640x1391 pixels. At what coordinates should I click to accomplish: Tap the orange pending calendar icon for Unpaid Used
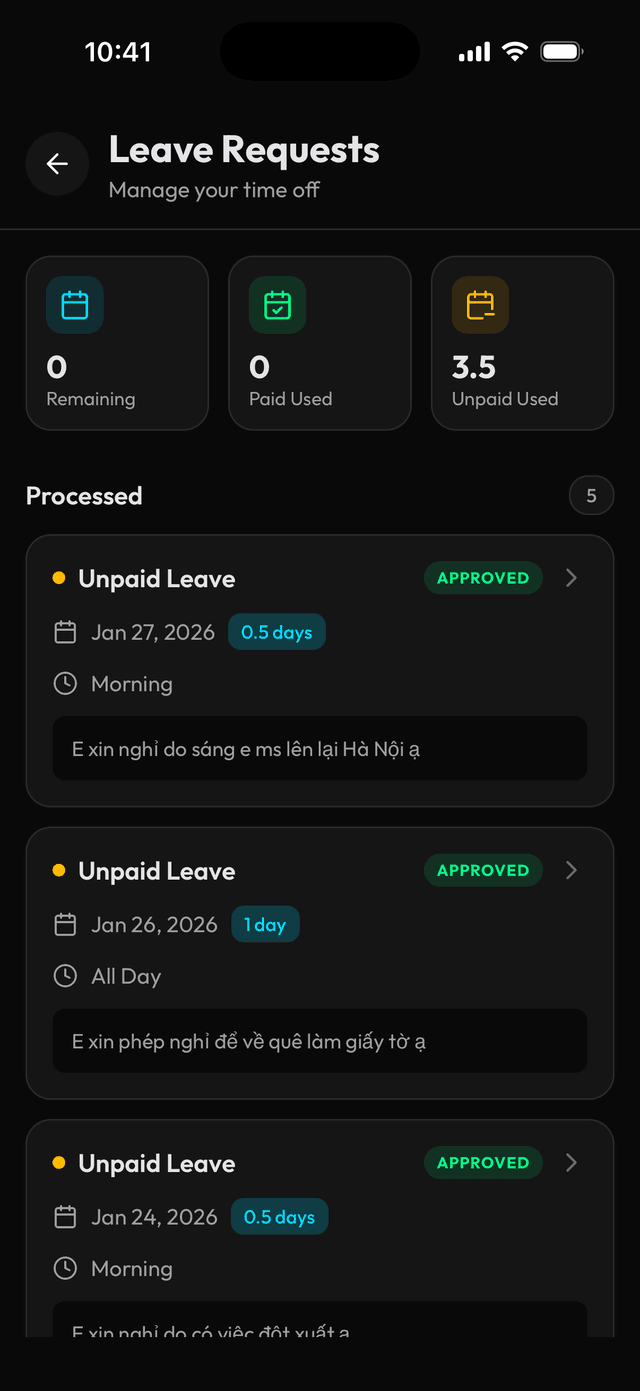point(480,304)
